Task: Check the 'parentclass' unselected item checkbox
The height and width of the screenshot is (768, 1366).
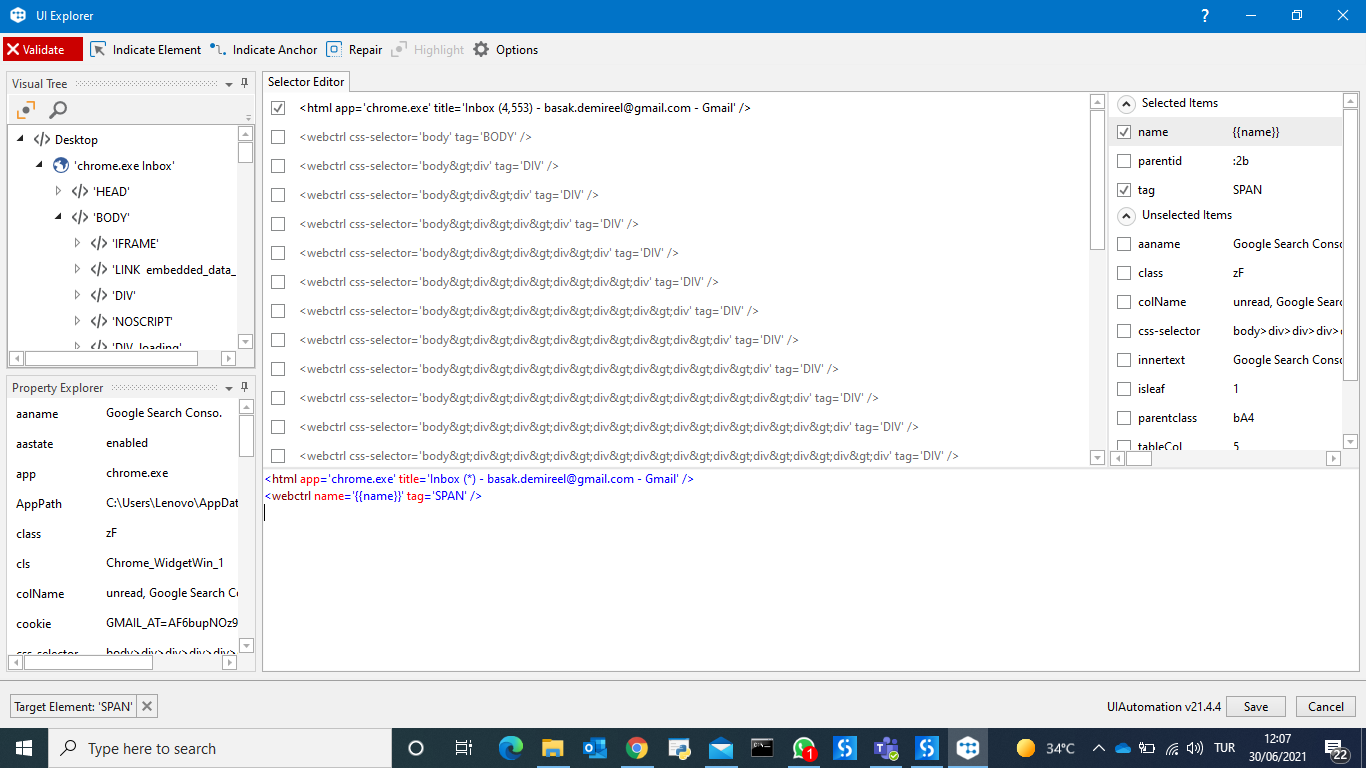Action: click(1124, 418)
